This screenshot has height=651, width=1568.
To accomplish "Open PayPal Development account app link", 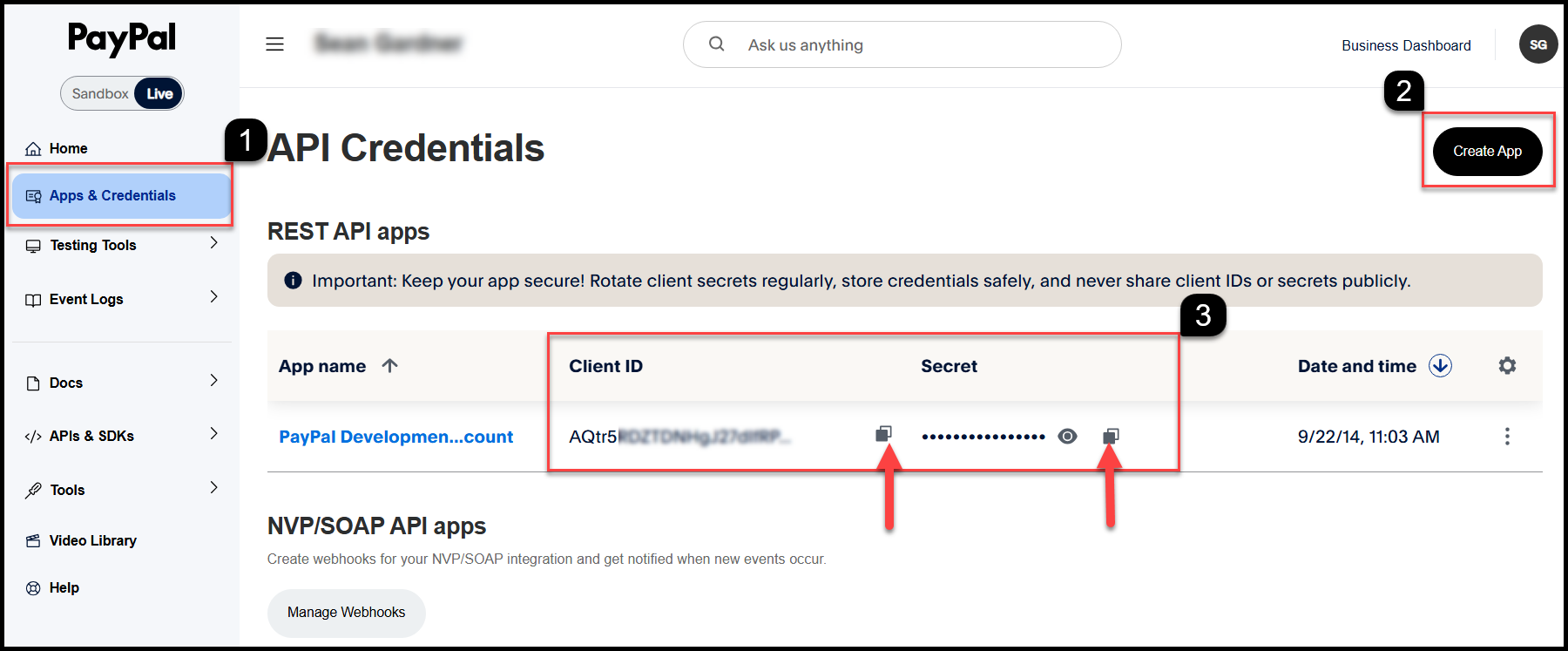I will (395, 437).
